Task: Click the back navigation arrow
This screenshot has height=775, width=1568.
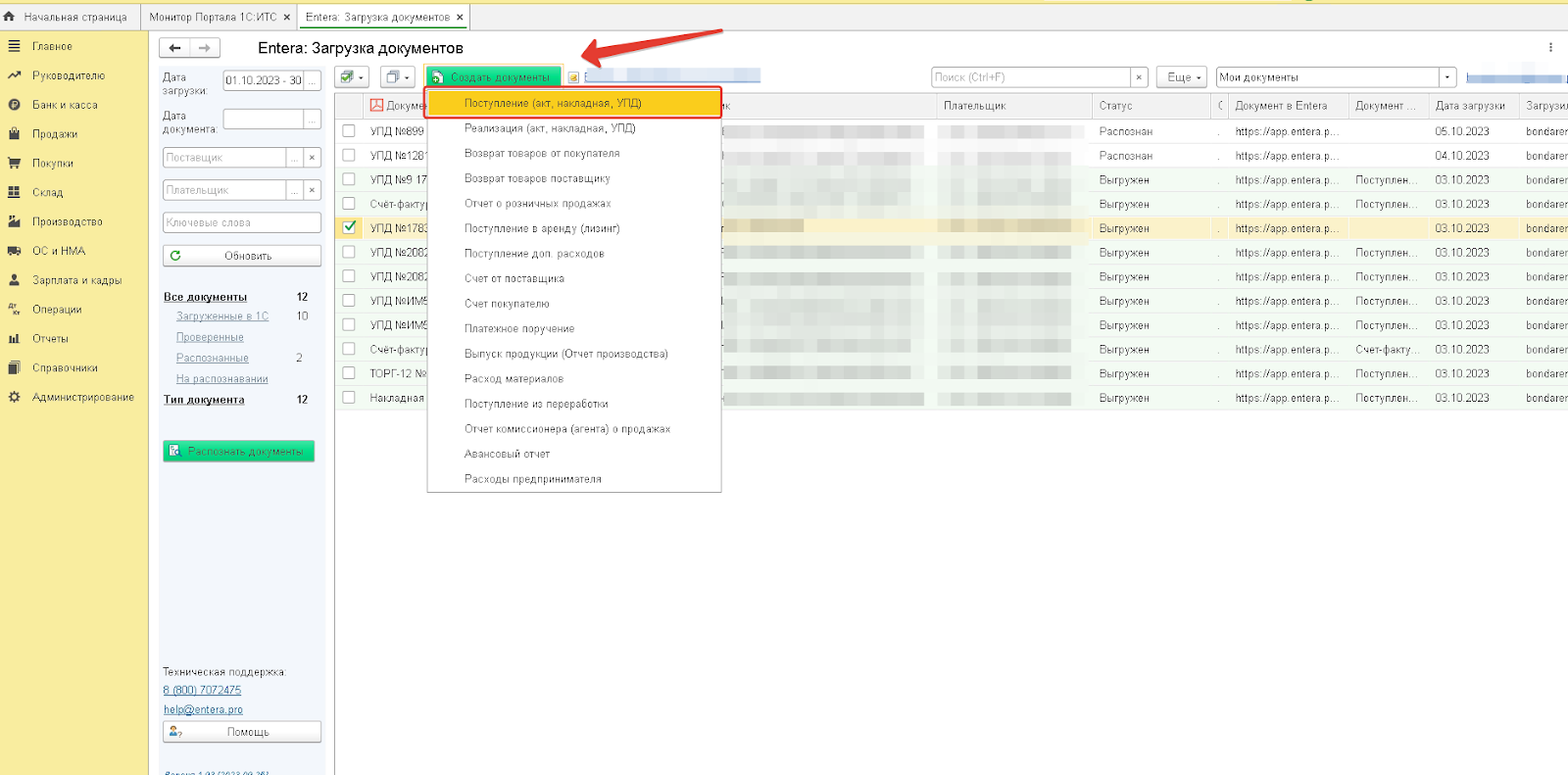Action: click(x=174, y=48)
